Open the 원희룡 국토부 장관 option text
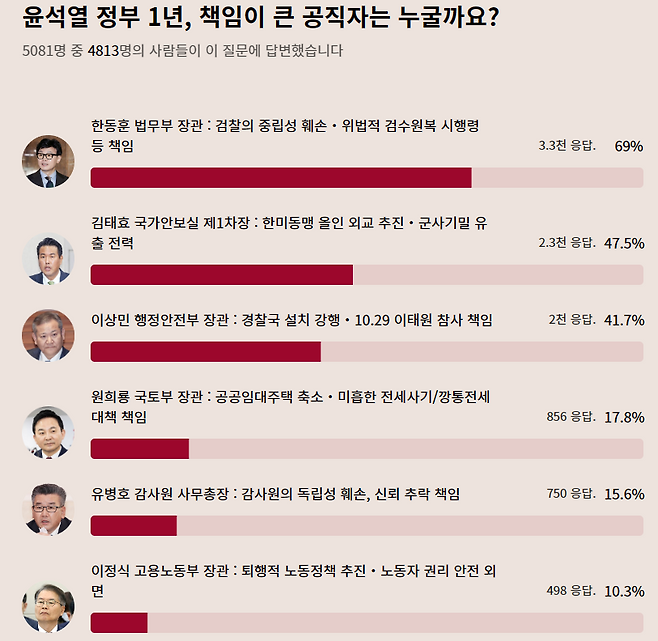 (x=290, y=407)
